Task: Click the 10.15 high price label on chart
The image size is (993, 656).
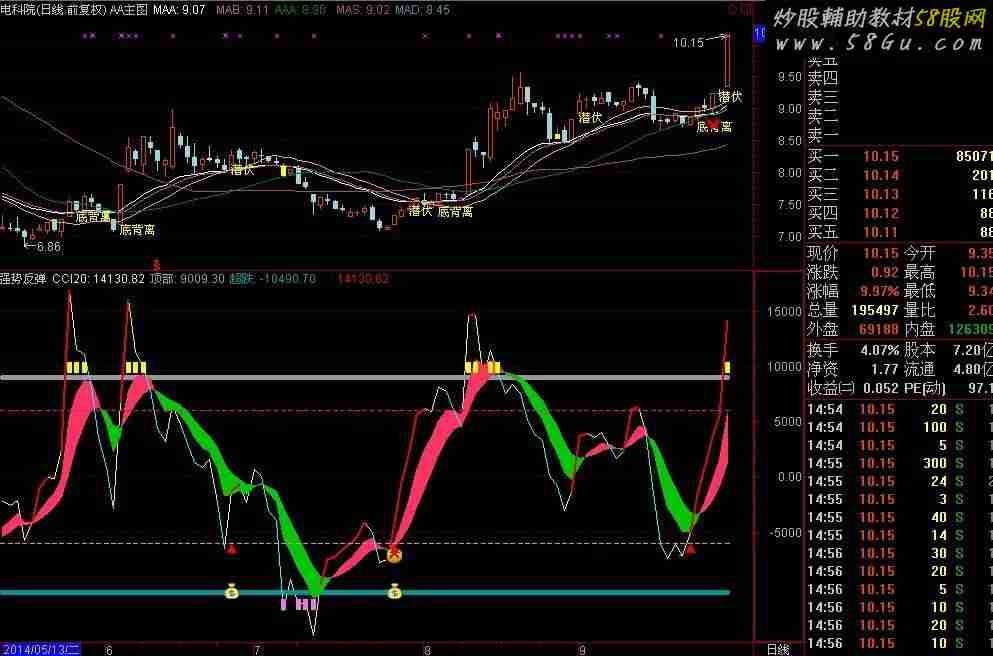Action: click(x=688, y=43)
